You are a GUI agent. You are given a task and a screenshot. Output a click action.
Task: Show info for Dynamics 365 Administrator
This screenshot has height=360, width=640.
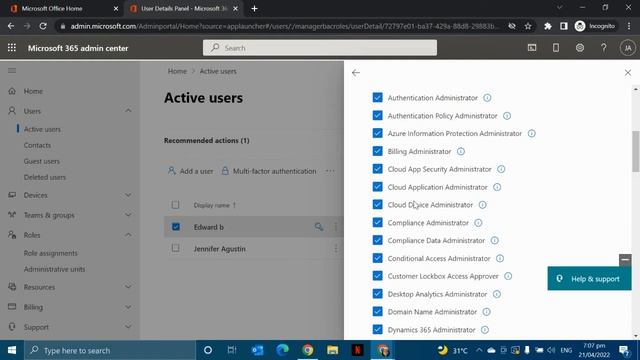(x=485, y=330)
